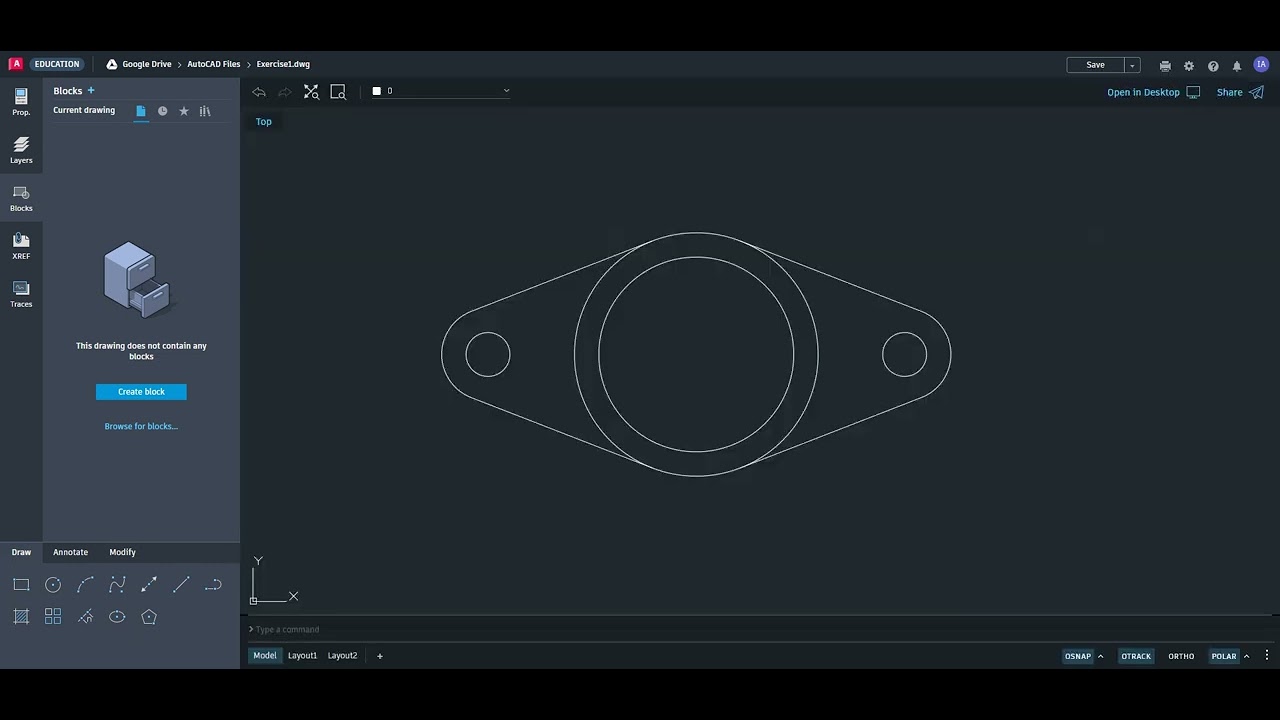This screenshot has height=720, width=1280.
Task: Show favorite blocks star icon
Action: coord(184,111)
